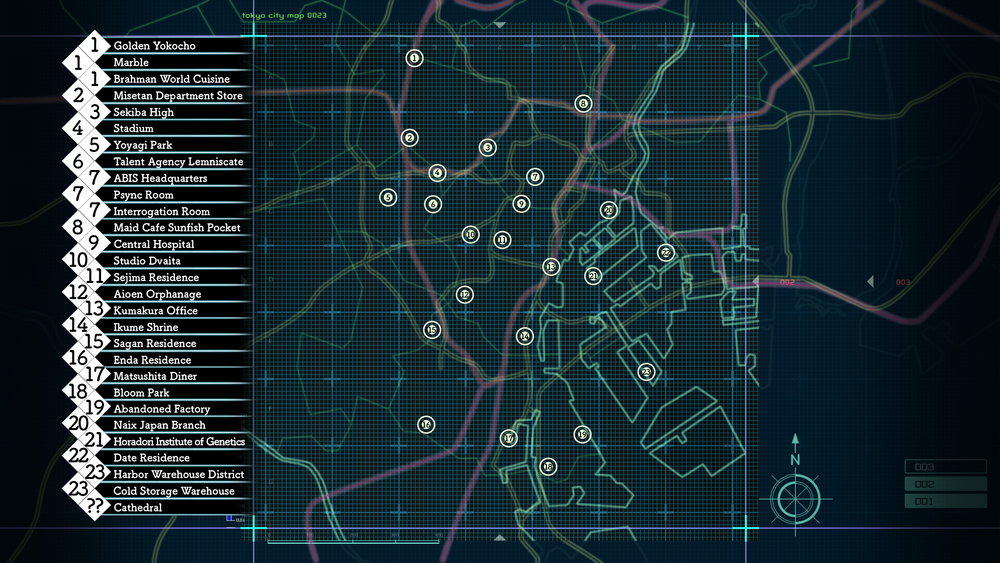Click map marker 21 on the map
The height and width of the screenshot is (563, 1000).
click(x=593, y=276)
